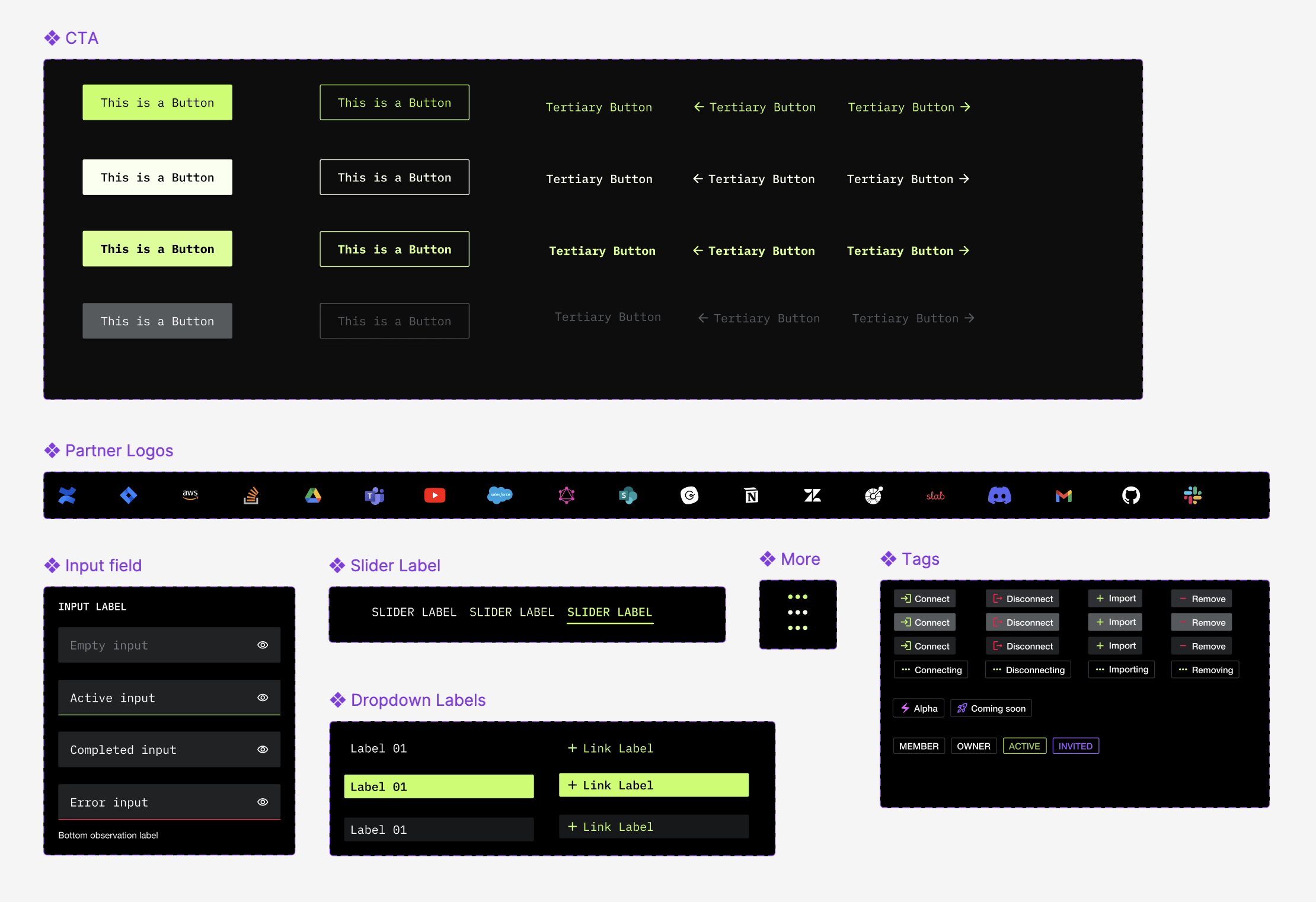Select the Slack logo at the row's end
The width and height of the screenshot is (1316, 902).
[1192, 495]
